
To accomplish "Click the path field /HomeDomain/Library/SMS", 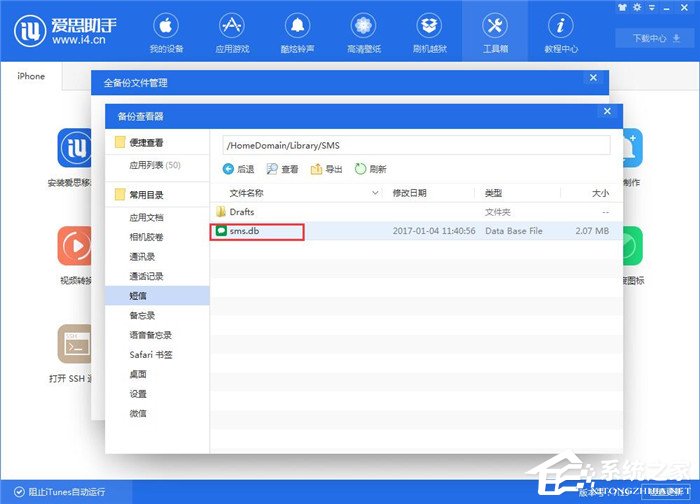I will click(x=416, y=146).
